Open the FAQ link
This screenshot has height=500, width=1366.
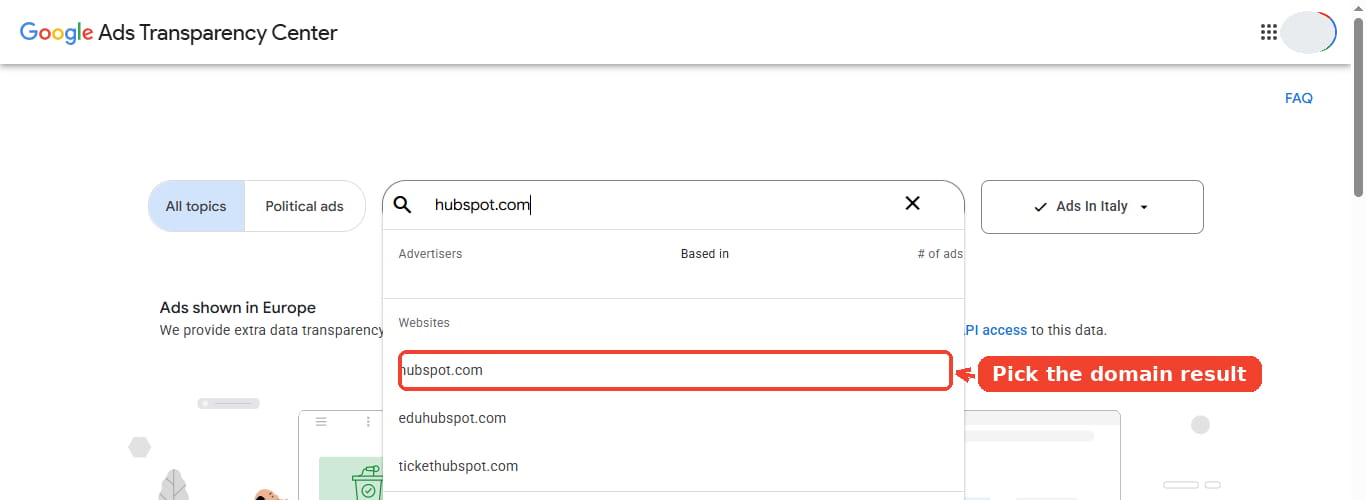(1298, 98)
